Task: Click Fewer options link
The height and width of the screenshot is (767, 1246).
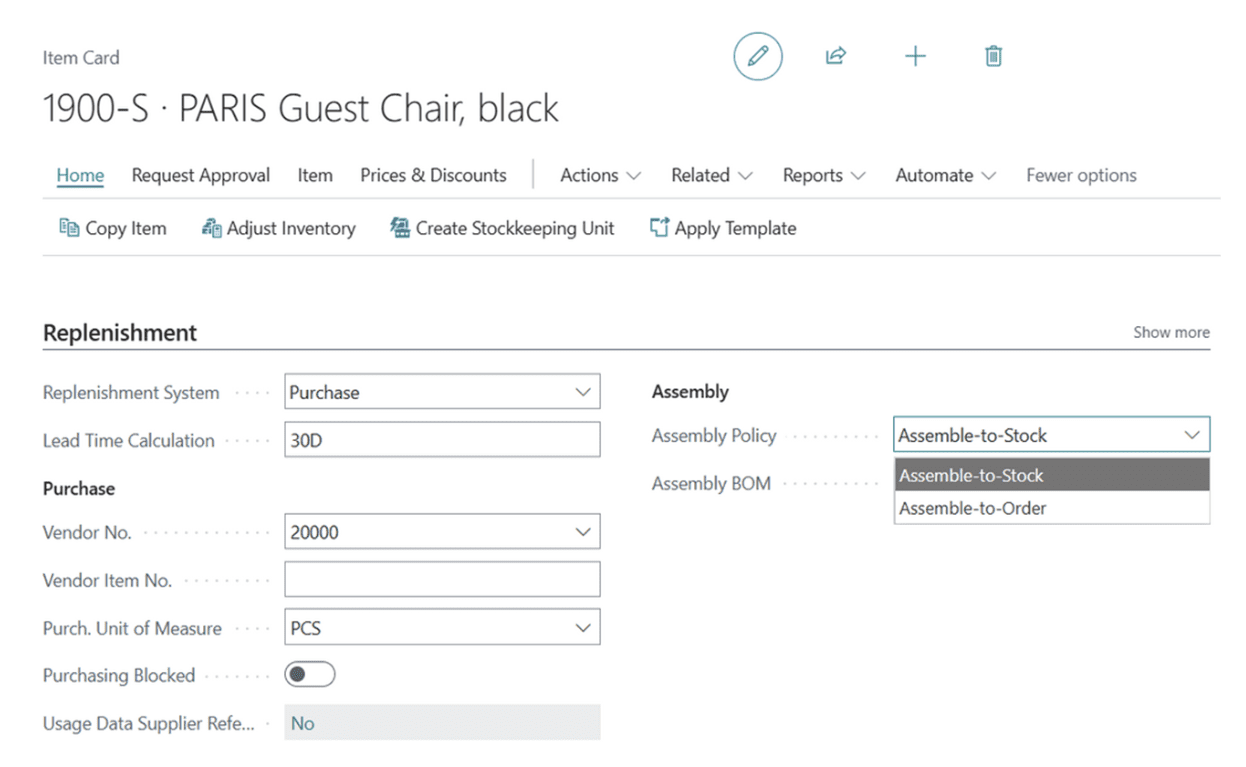Action: click(x=1081, y=175)
